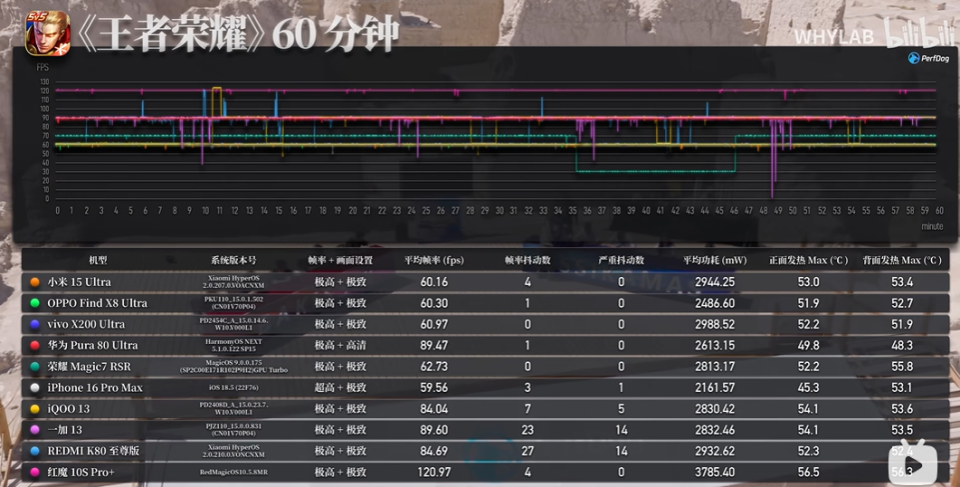Image resolution: width=960 pixels, height=487 pixels.
Task: Click the front temperature value 56.5
Action: [808, 472]
